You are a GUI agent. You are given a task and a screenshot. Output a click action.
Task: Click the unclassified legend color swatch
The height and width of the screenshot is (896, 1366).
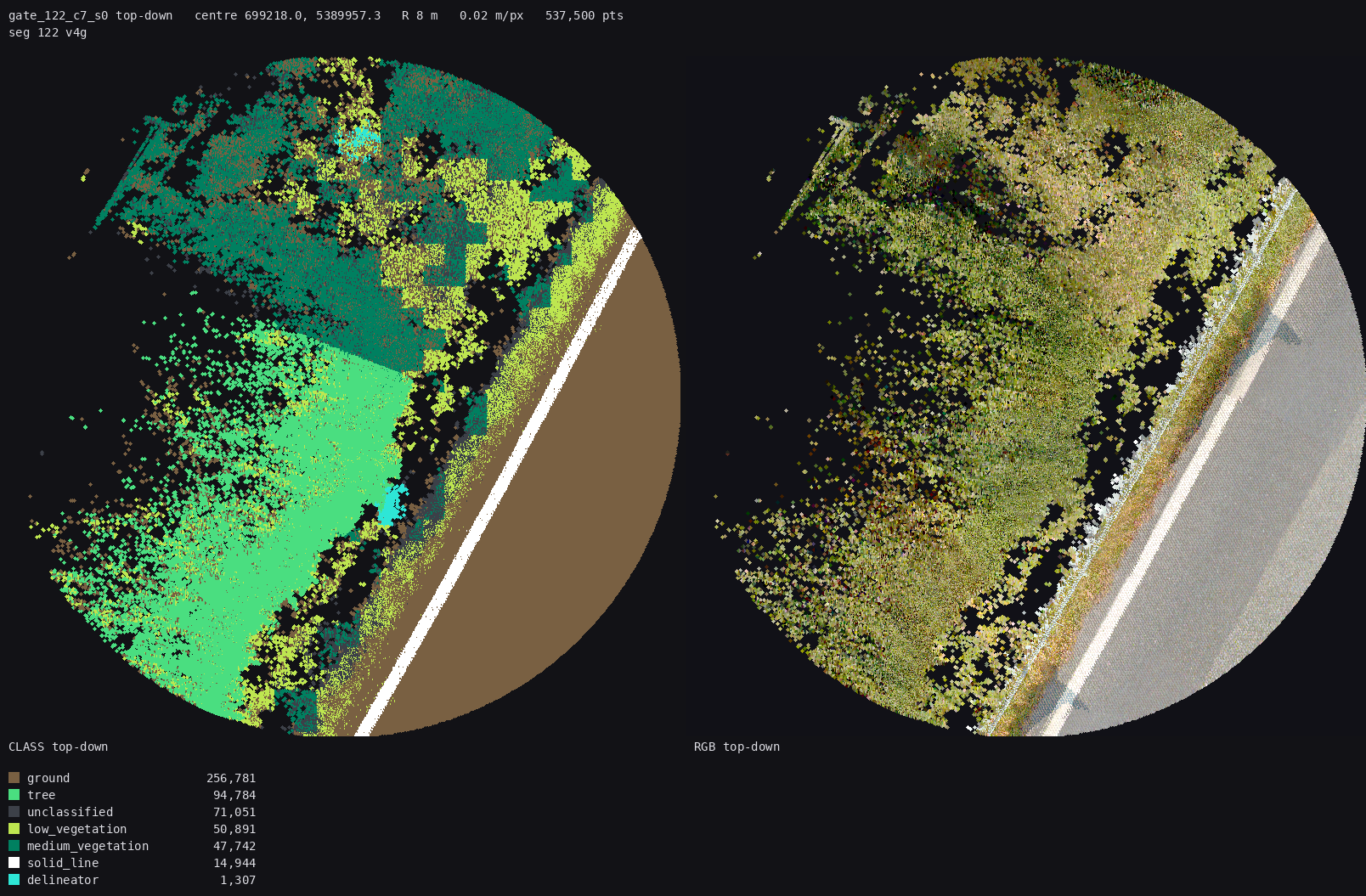tap(14, 812)
